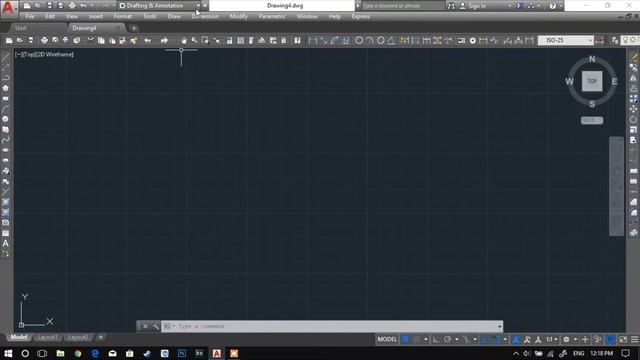Select the Arc Length dimension tool
This screenshot has height=360, width=640.
pyautogui.click(x=335, y=40)
